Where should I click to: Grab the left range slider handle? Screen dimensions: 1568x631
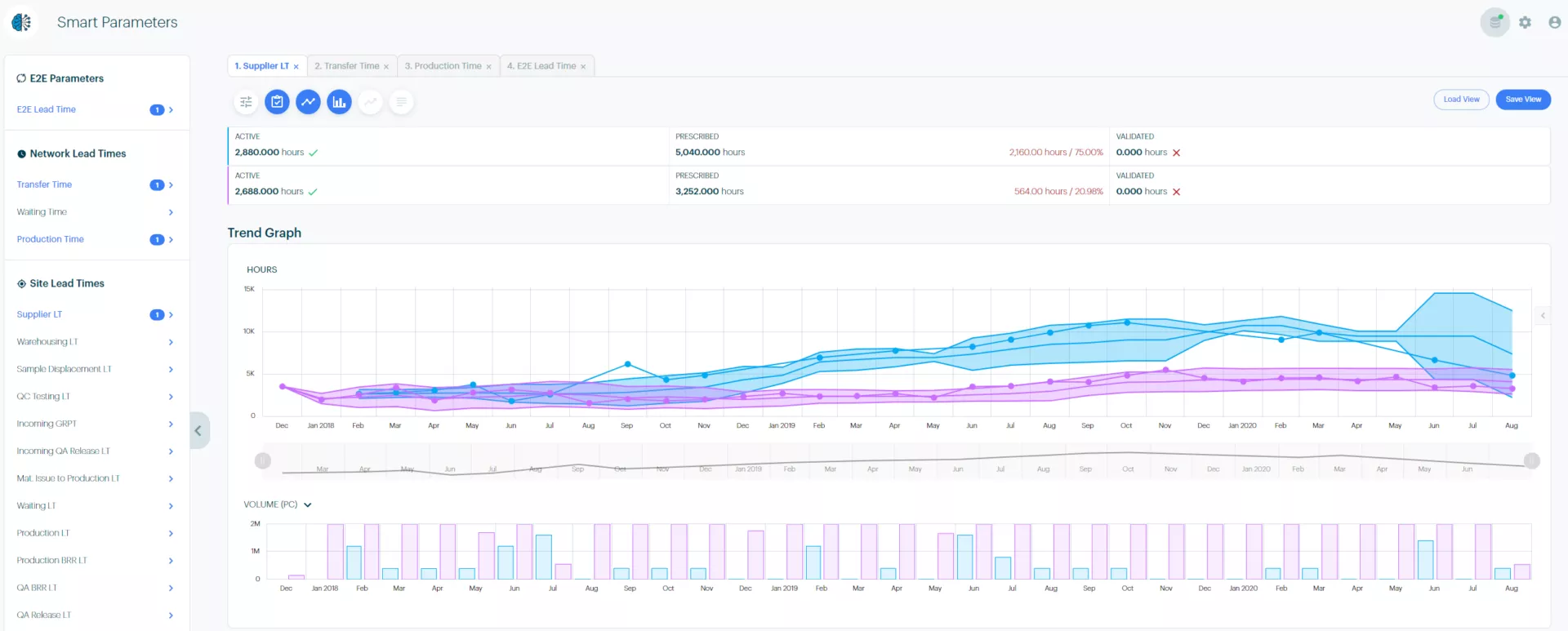(263, 460)
